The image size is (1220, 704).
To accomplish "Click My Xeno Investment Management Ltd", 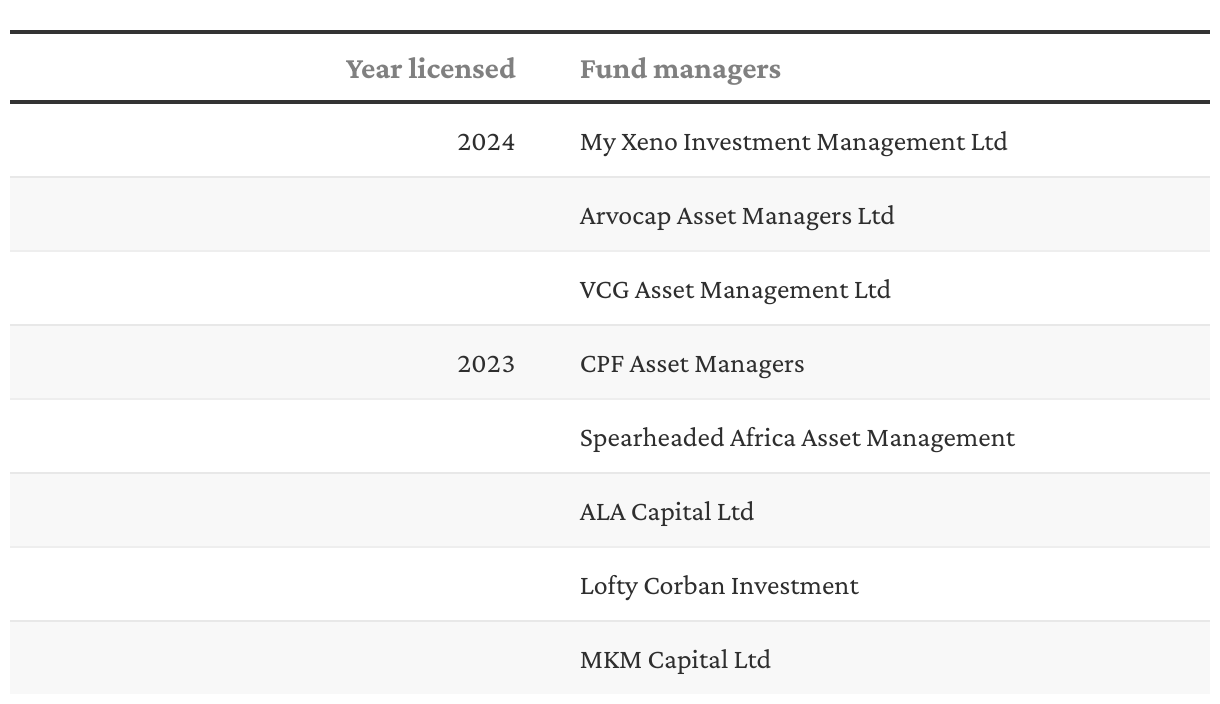I will [x=793, y=142].
